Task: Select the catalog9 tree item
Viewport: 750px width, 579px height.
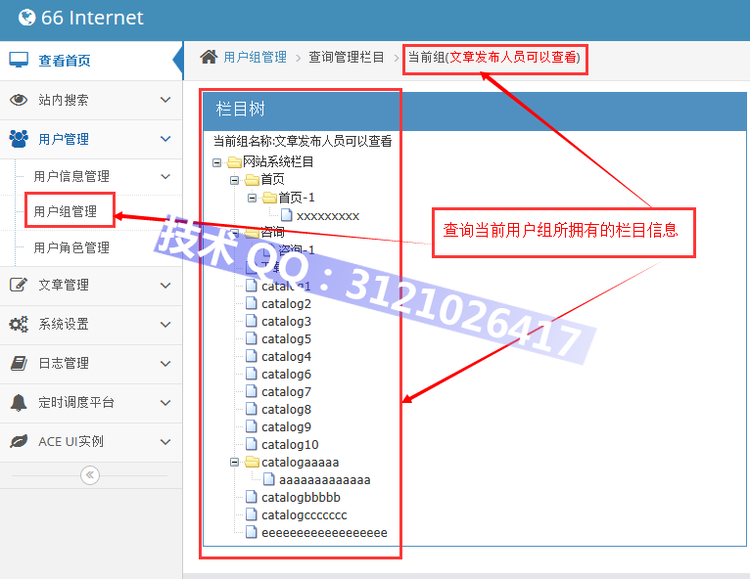Action: click(x=286, y=427)
